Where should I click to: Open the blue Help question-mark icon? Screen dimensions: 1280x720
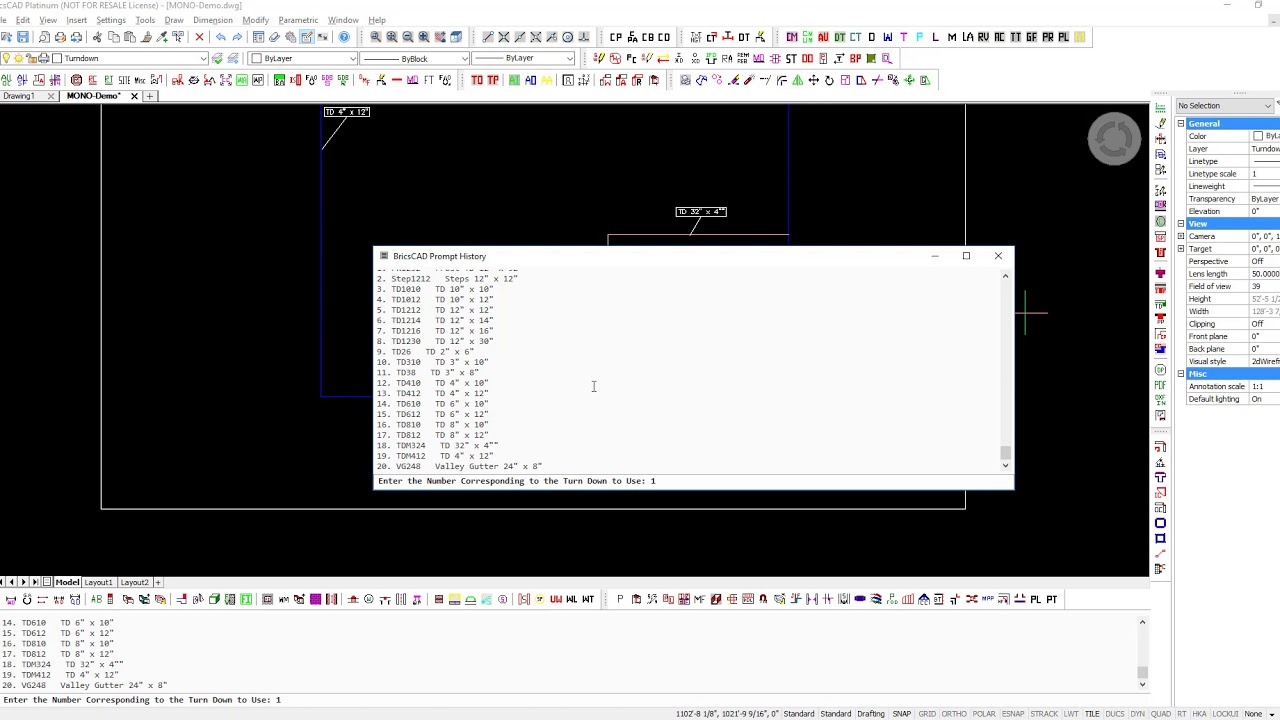coord(344,37)
